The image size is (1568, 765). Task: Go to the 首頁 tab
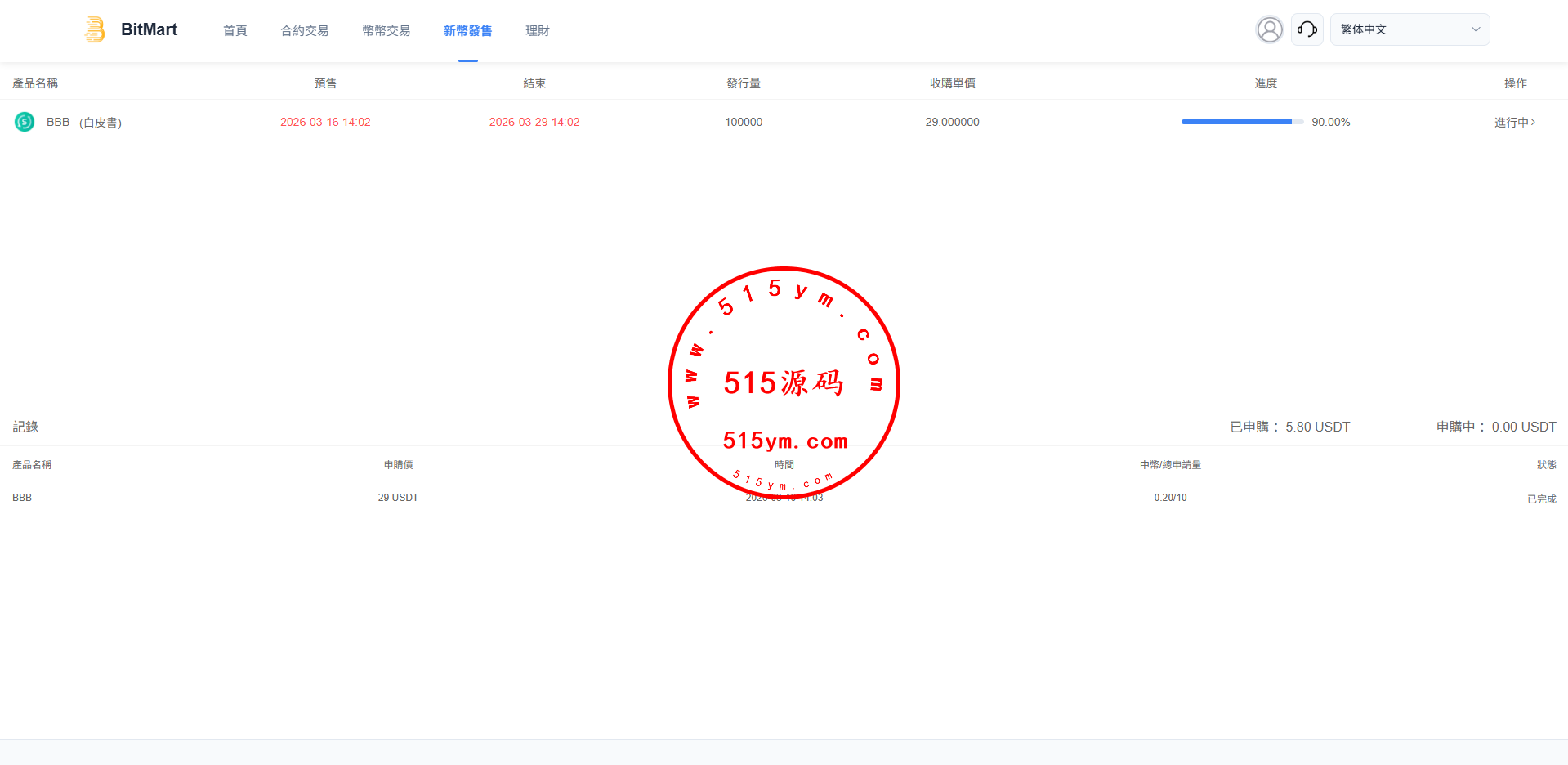(x=235, y=30)
